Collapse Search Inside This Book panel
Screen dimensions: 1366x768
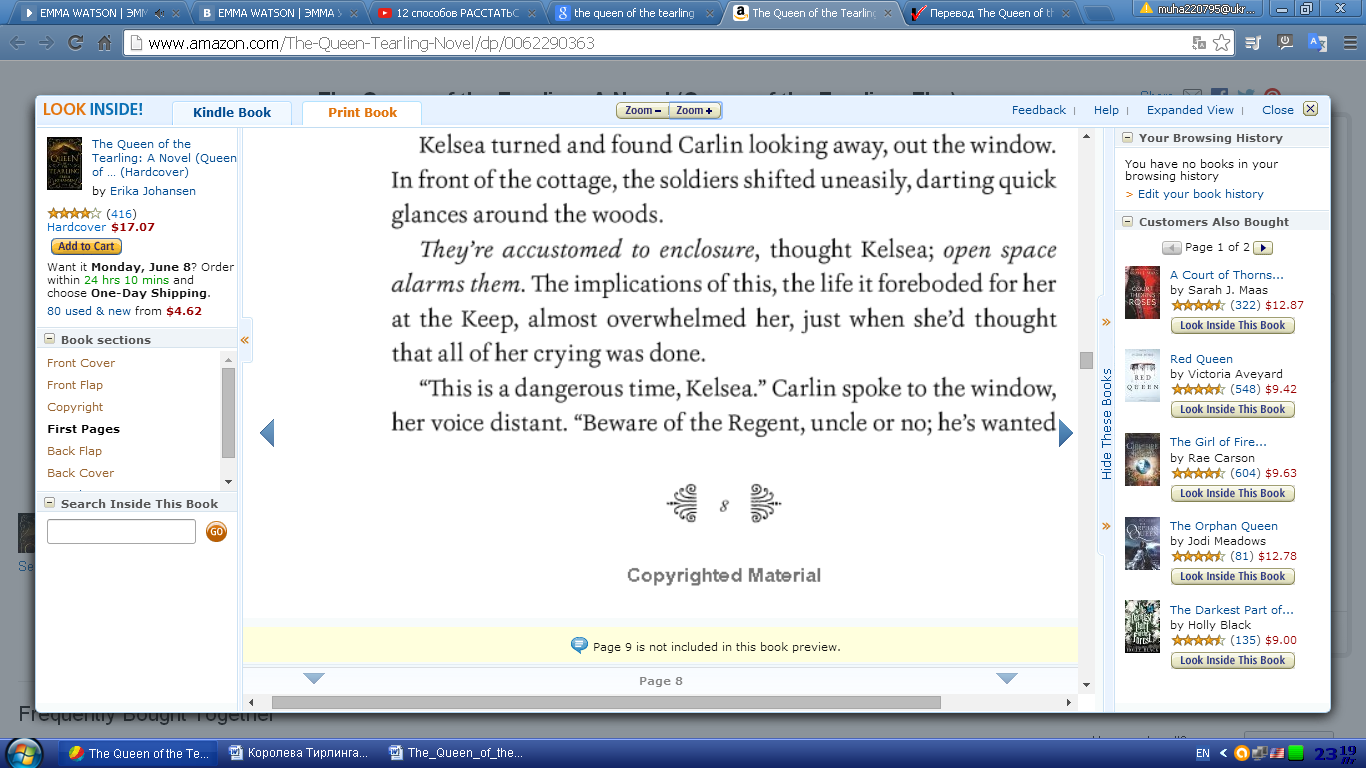coord(50,504)
